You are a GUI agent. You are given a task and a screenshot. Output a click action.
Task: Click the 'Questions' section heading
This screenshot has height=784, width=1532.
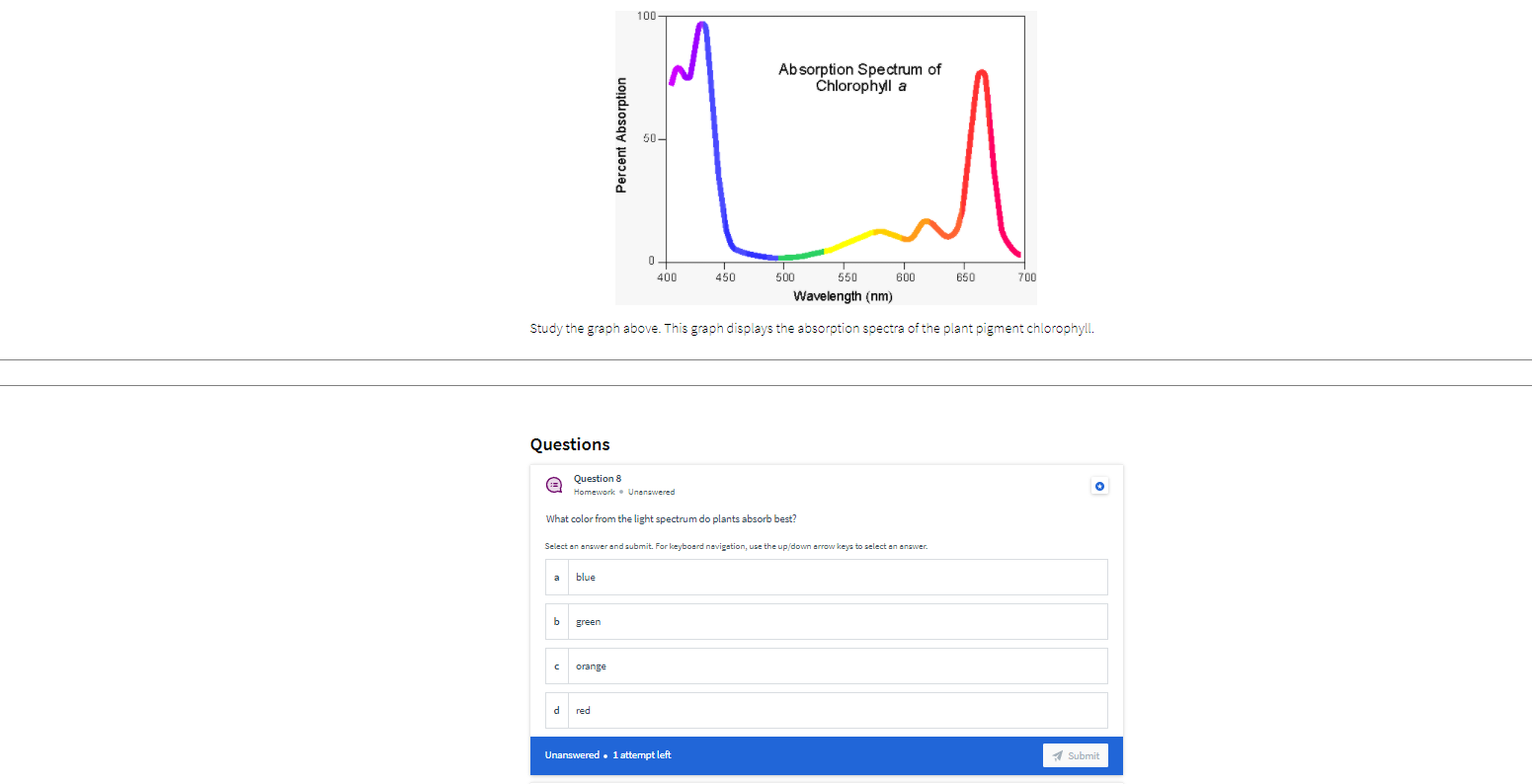point(570,444)
